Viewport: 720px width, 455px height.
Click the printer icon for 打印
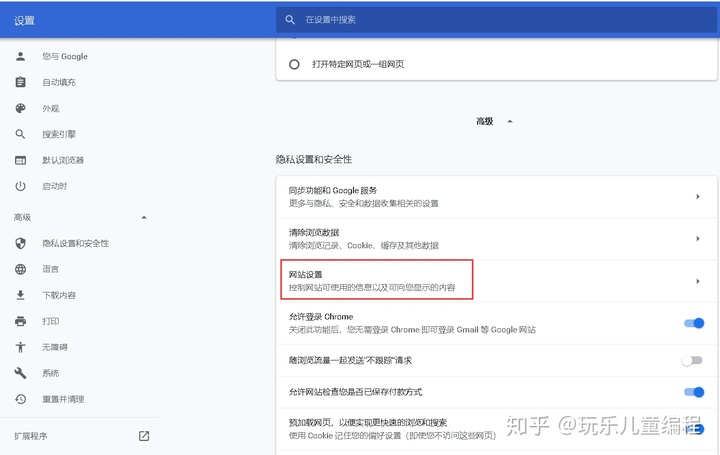20,321
